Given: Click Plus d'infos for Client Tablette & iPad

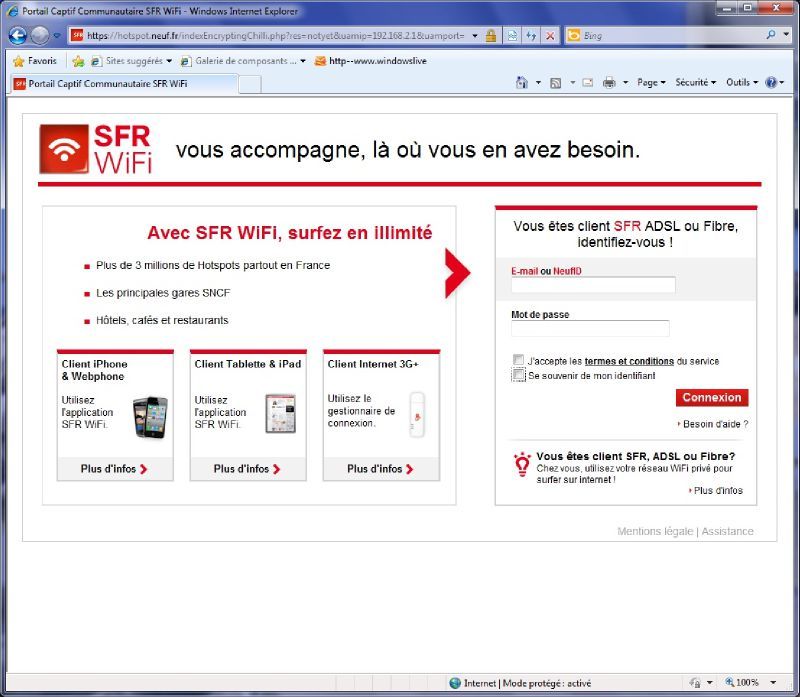Looking at the screenshot, I should tap(247, 469).
